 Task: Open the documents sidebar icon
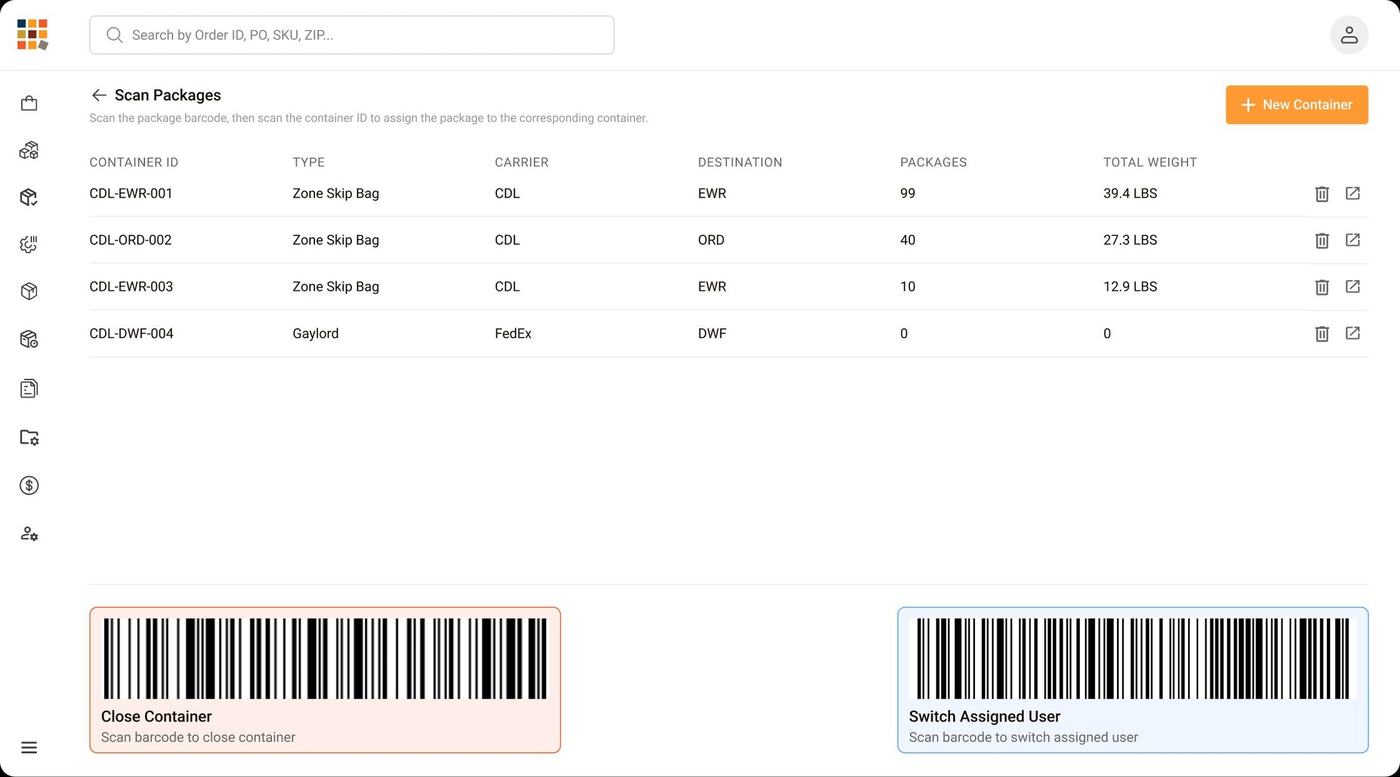(29, 388)
